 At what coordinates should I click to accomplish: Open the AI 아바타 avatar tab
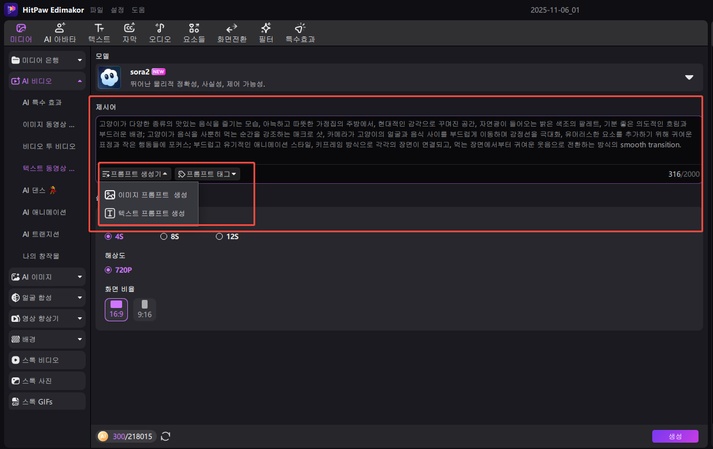point(60,33)
